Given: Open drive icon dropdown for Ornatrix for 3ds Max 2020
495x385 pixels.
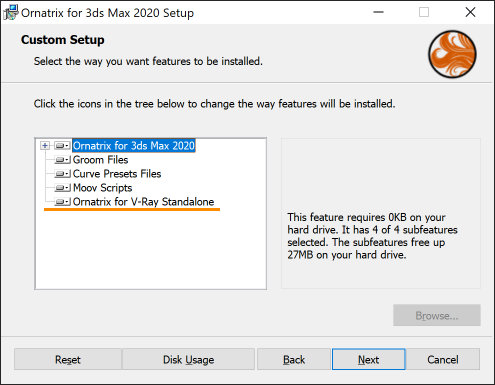Looking at the screenshot, I should pos(62,146).
